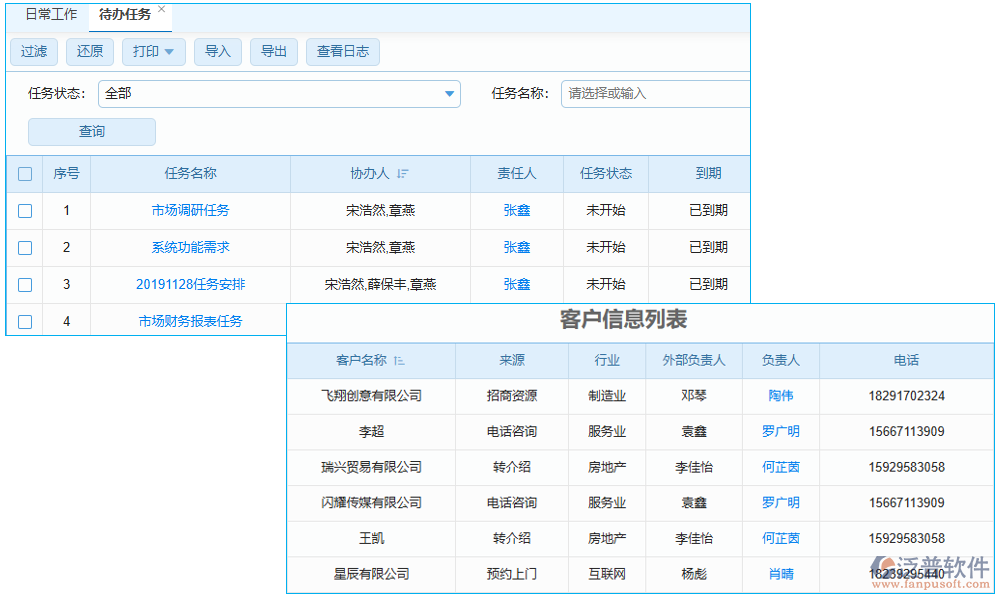Expand the 打印 print dropdown arrow

[167, 51]
